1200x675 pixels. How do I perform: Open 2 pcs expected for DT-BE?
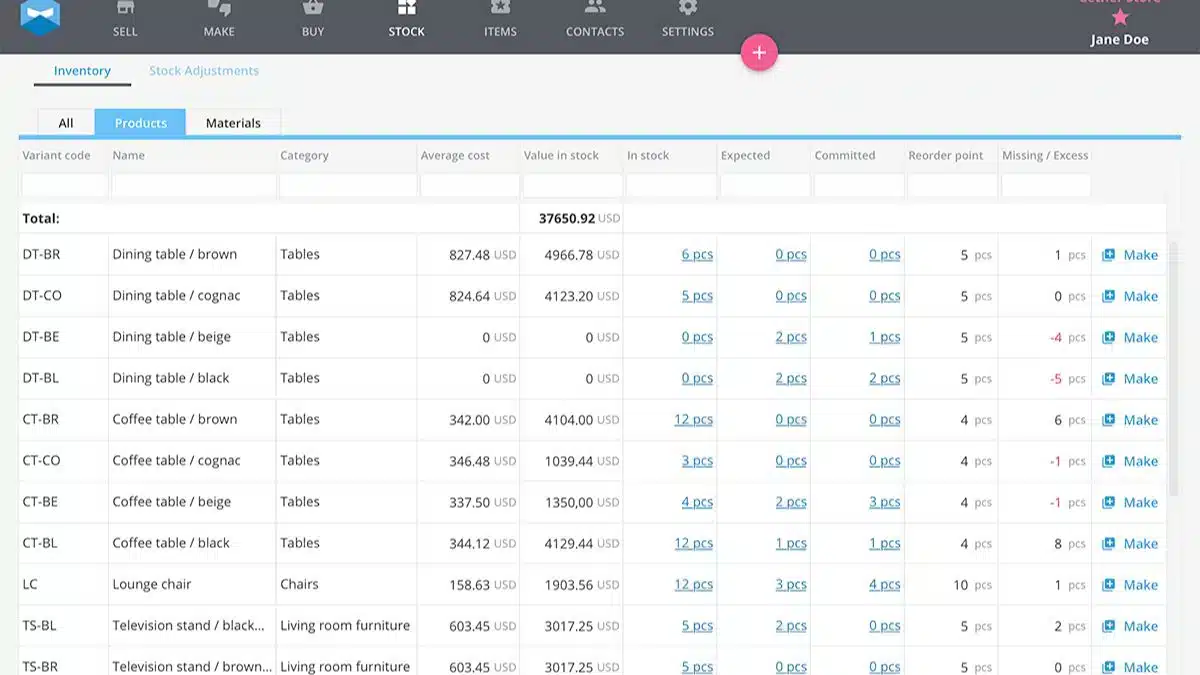tap(791, 337)
